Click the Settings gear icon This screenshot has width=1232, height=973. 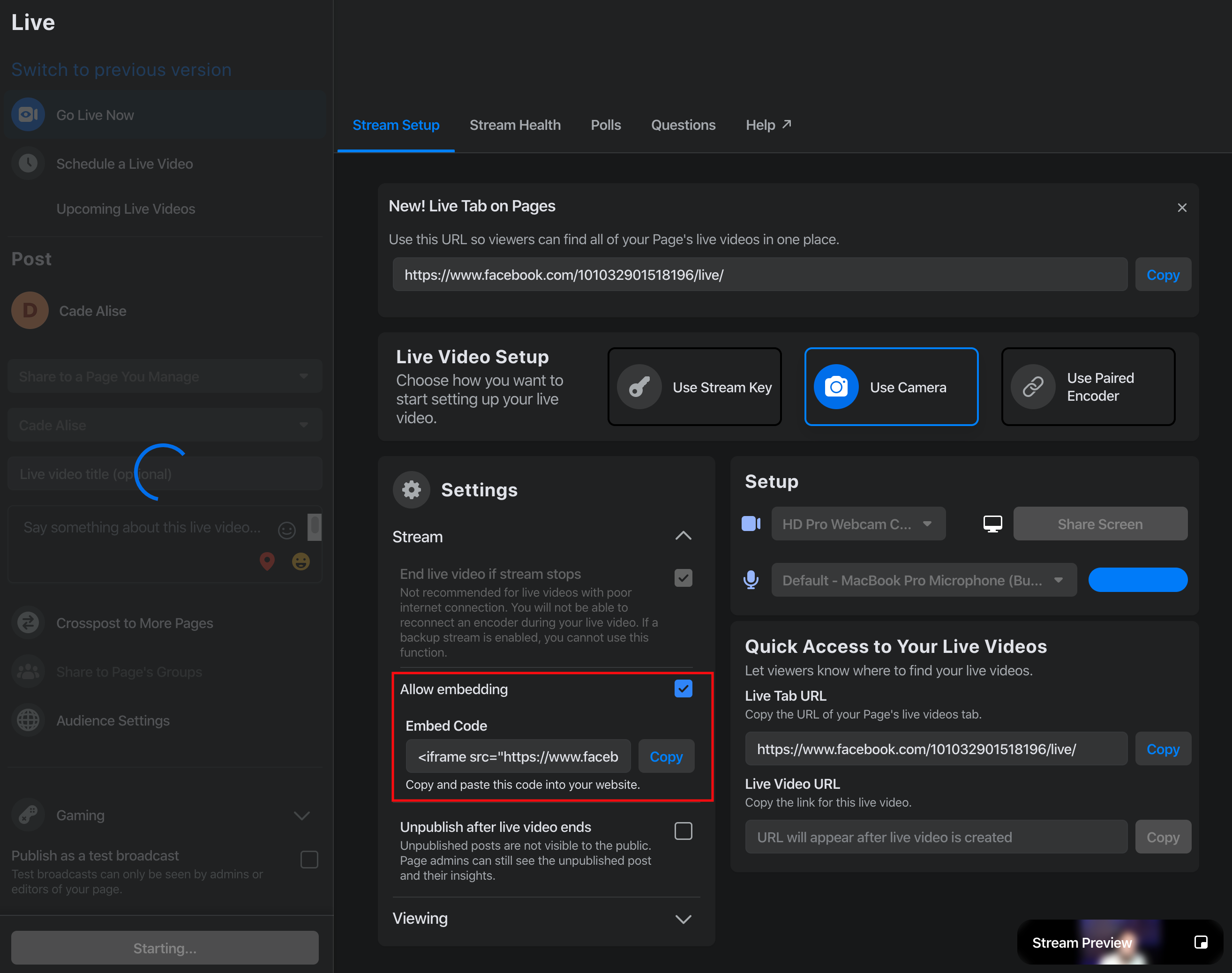point(412,489)
